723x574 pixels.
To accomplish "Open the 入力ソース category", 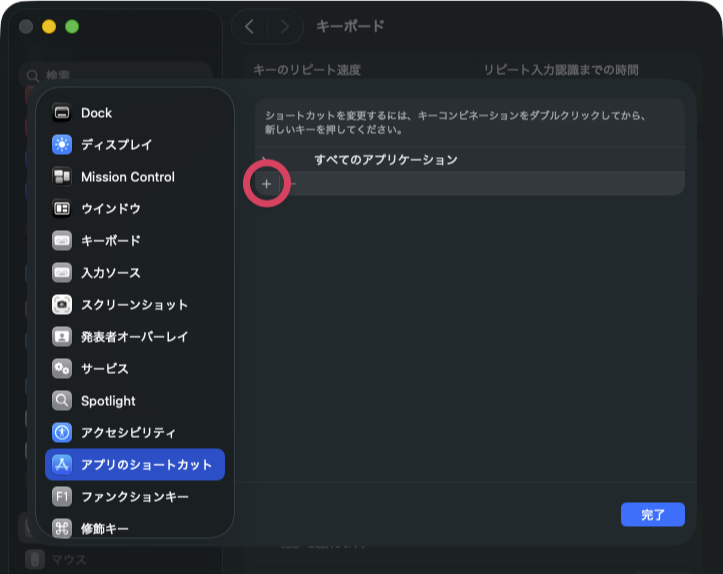I will pos(110,273).
